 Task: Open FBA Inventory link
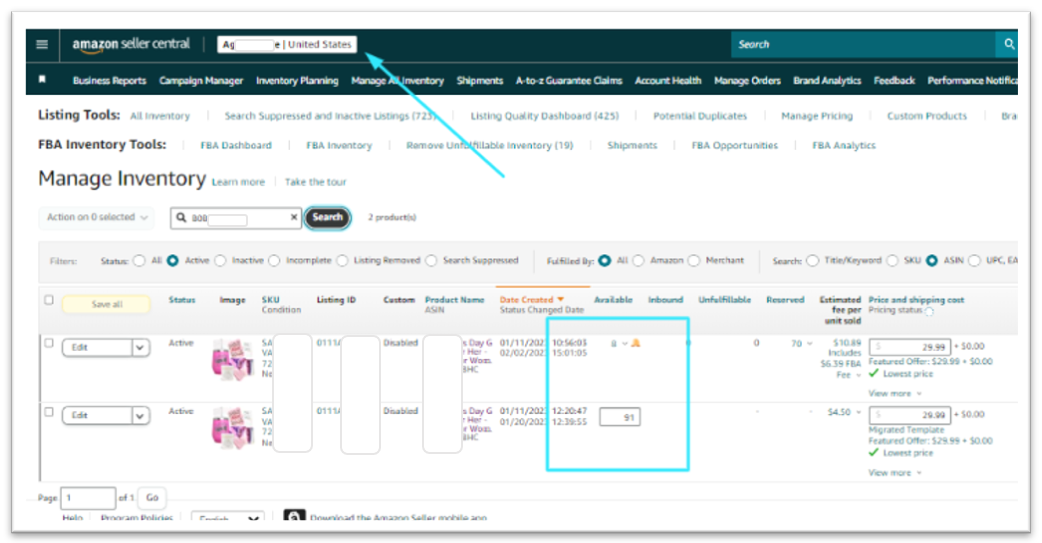coord(339,146)
